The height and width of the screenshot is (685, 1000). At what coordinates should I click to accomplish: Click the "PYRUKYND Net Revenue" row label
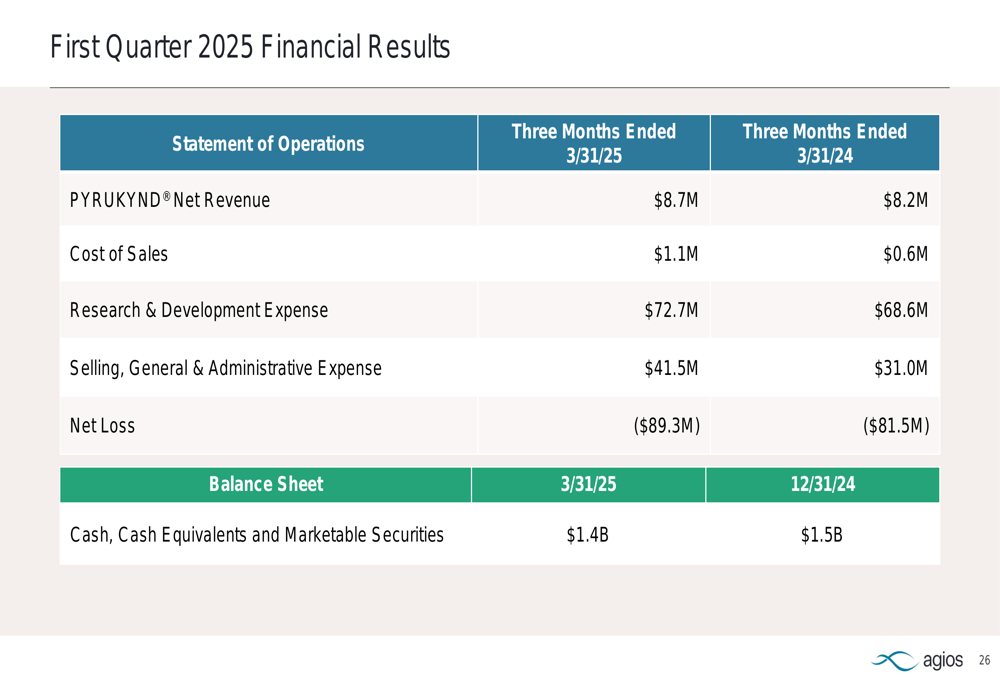coord(170,200)
